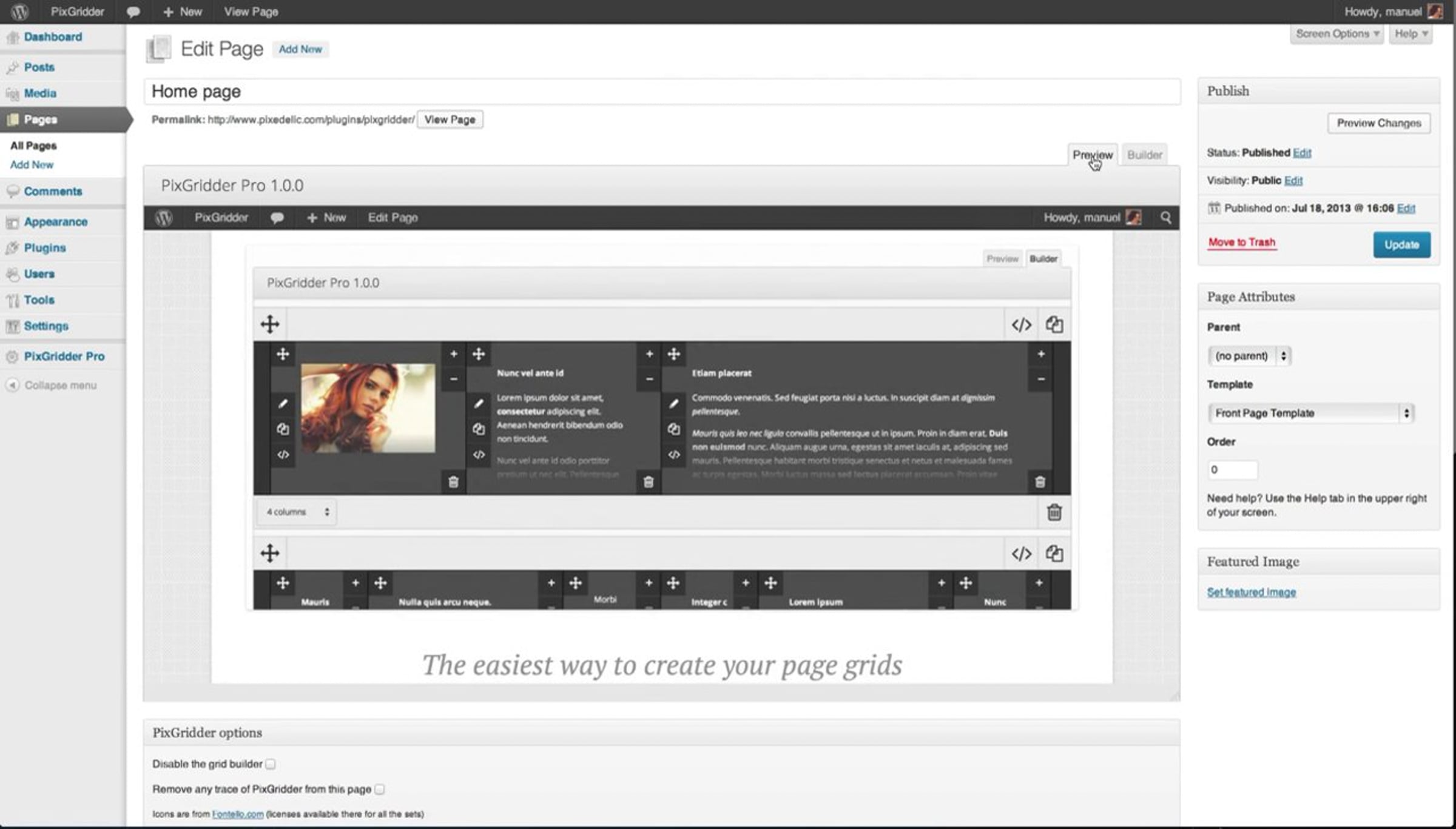Viewport: 1456px width, 829px height.
Task: Click calendar icon beside Published on
Action: point(1213,208)
